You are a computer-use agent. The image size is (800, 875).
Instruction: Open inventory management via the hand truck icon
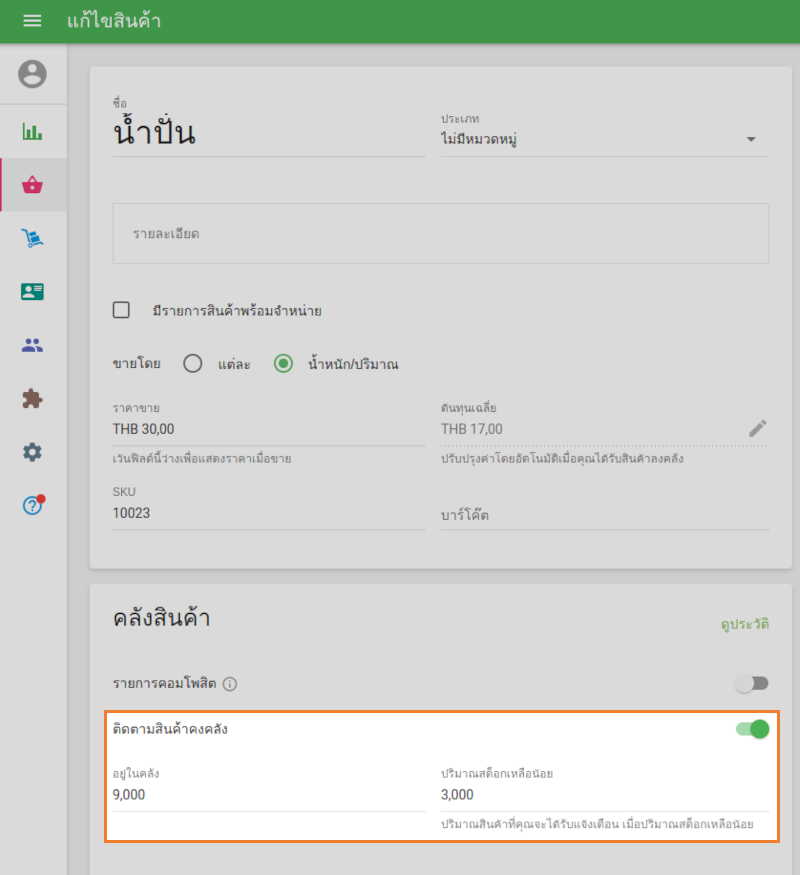point(32,238)
